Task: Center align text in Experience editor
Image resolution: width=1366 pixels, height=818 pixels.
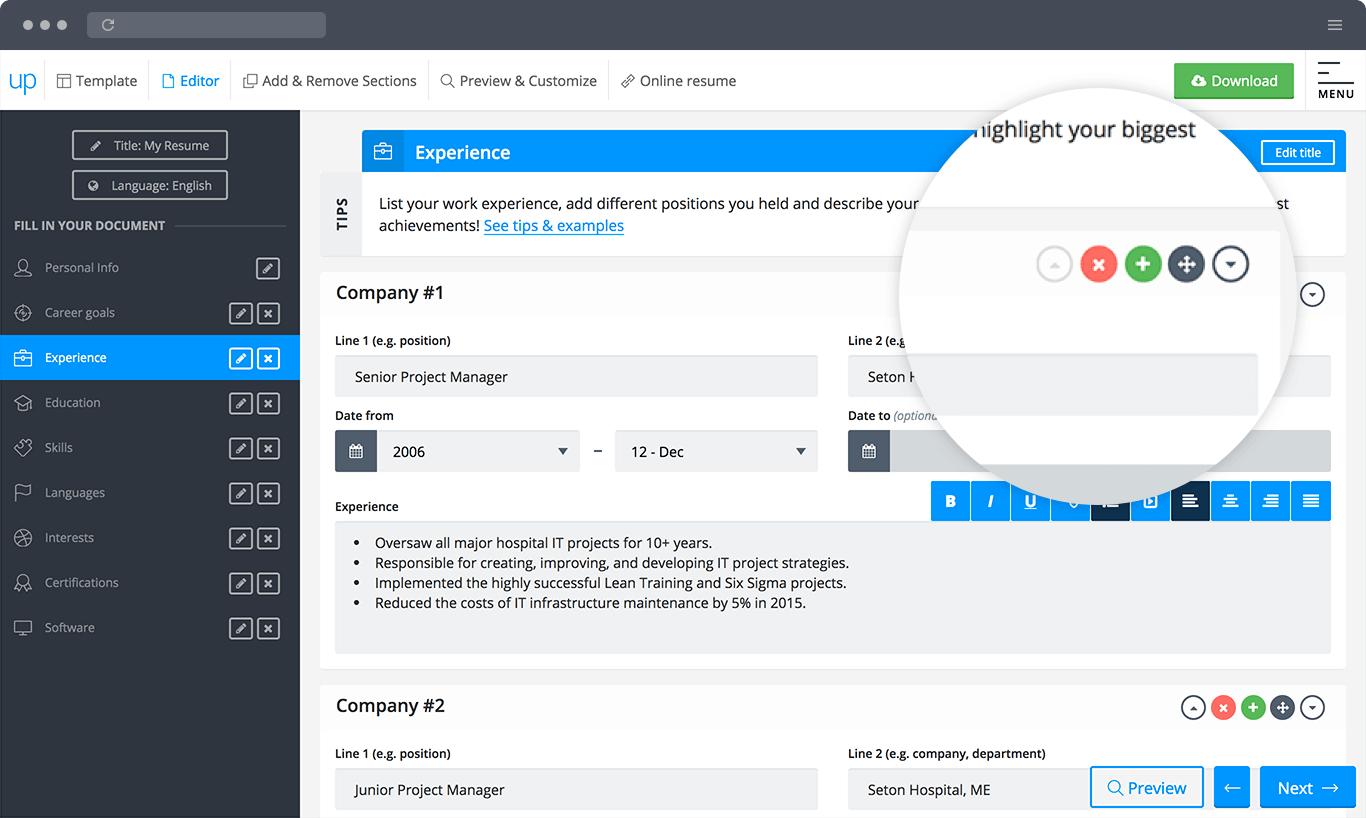Action: pos(1230,501)
